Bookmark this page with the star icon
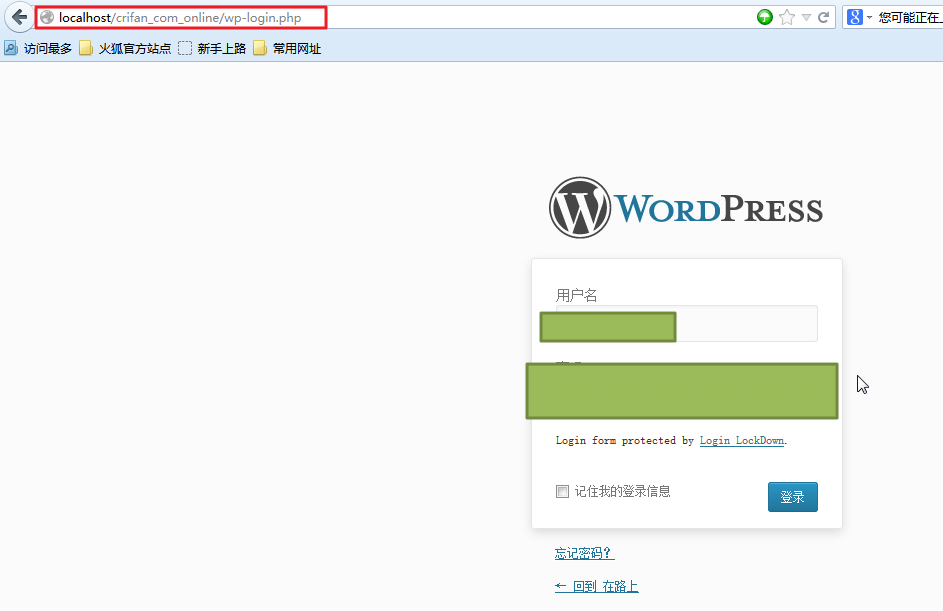 pyautogui.click(x=787, y=17)
